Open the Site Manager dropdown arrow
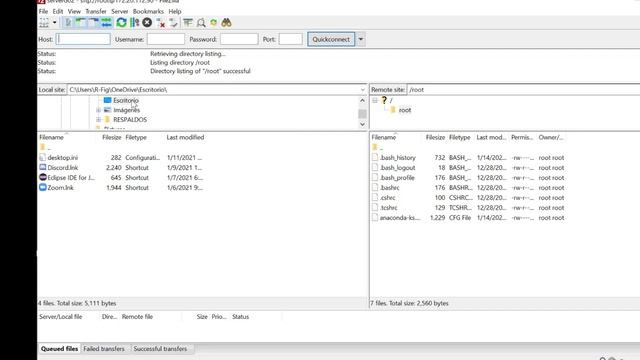Viewport: 640px width, 360px height. (x=55, y=23)
